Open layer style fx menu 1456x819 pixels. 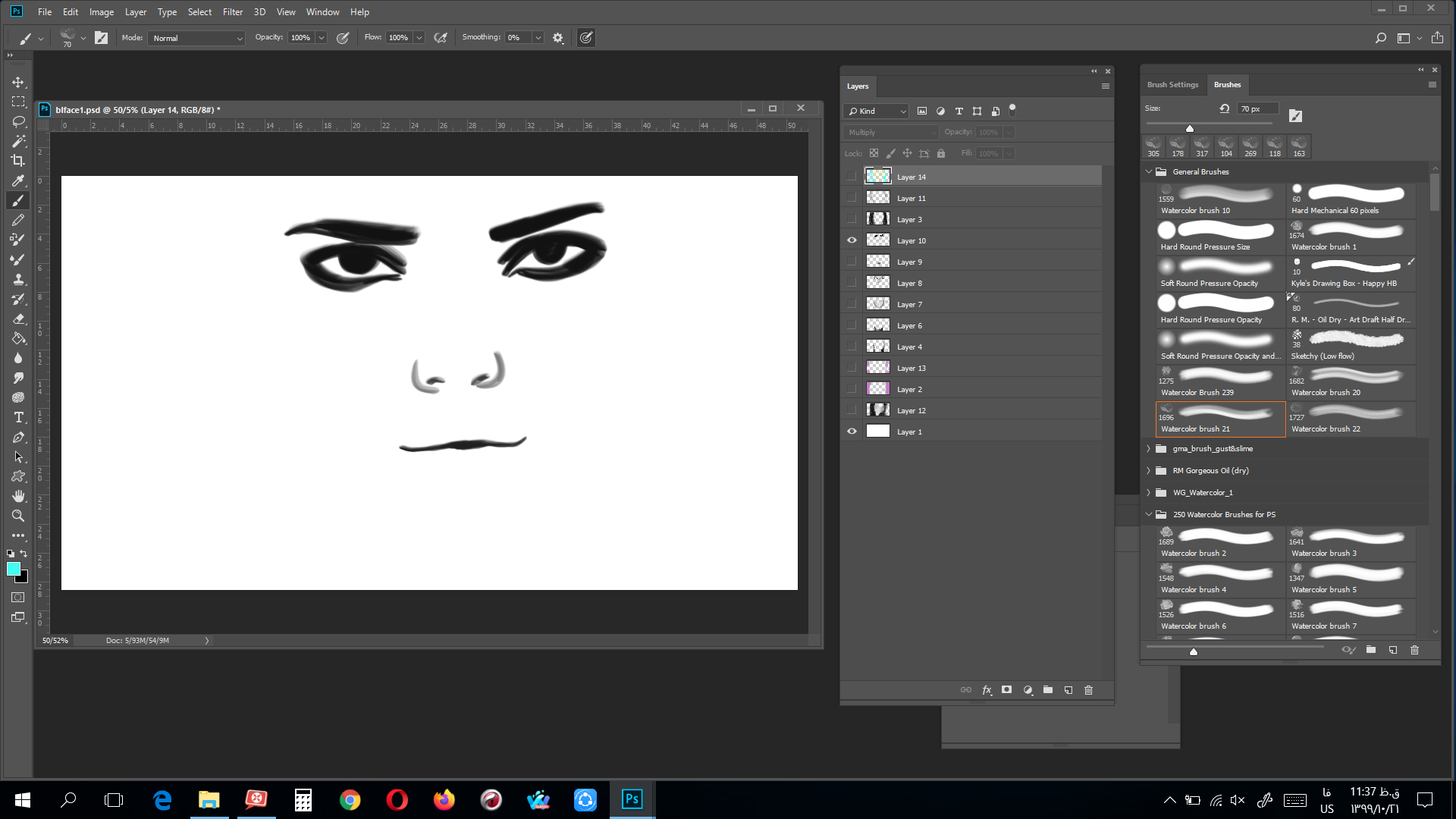(x=987, y=690)
